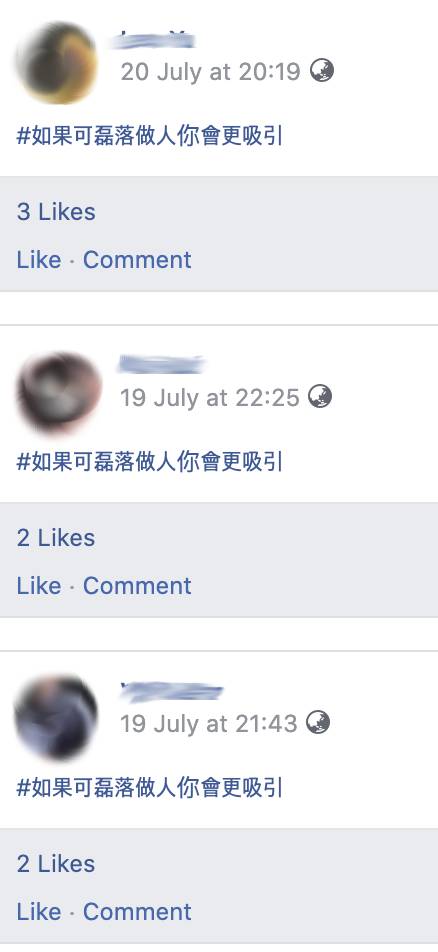Click the globe icon beside 19 July 21:43
The image size is (438, 952).
click(x=318, y=722)
